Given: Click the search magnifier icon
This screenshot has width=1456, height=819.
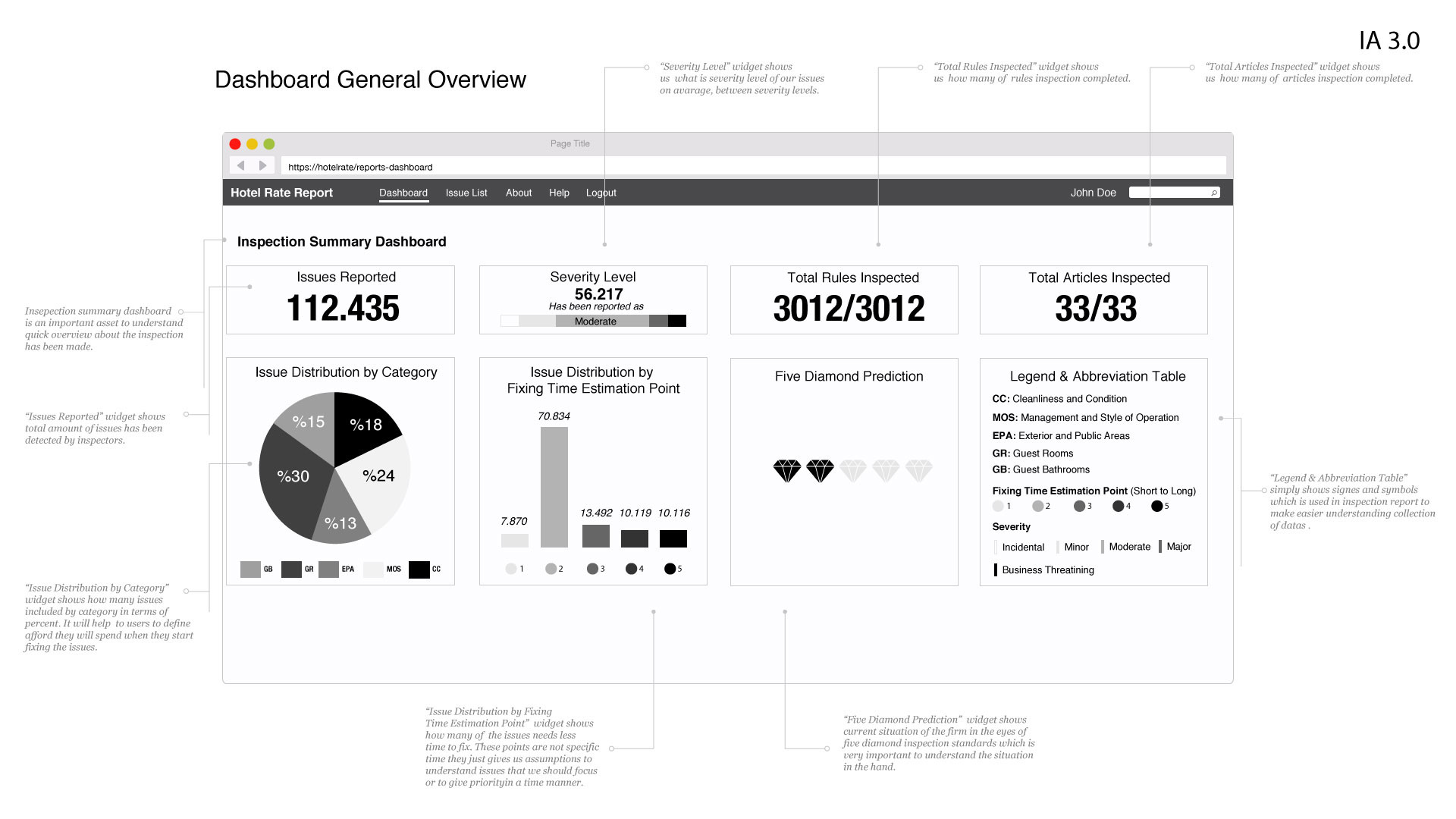Looking at the screenshot, I should point(1214,193).
